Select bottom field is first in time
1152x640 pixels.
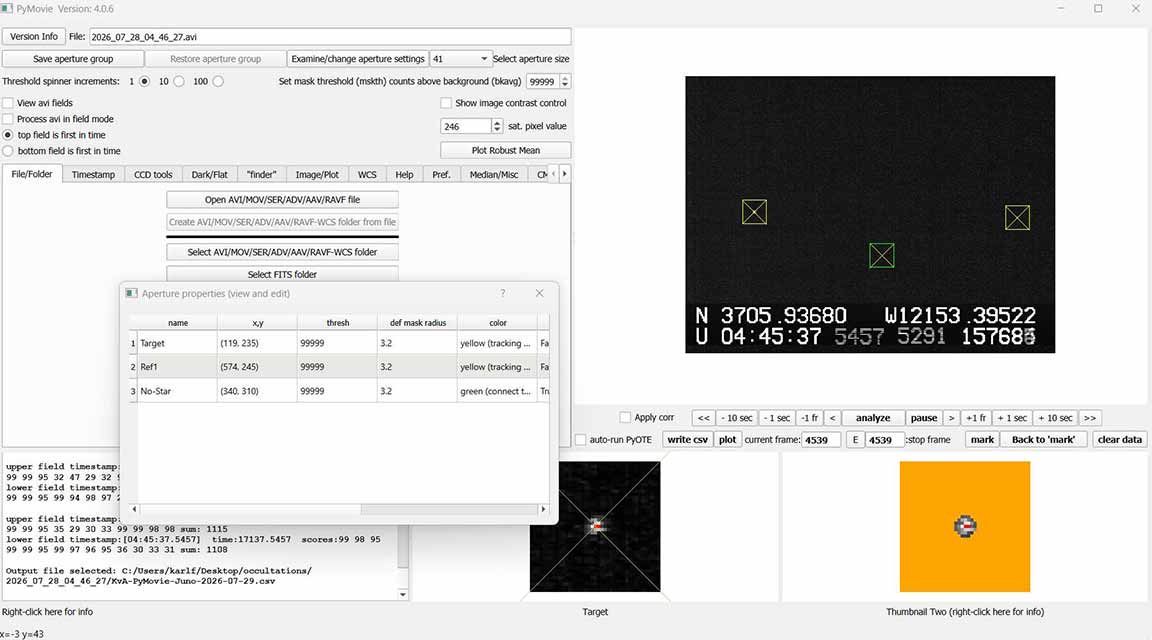pyautogui.click(x=8, y=151)
